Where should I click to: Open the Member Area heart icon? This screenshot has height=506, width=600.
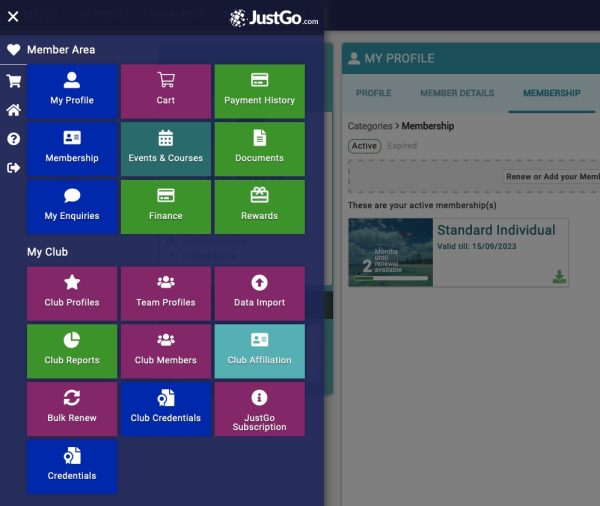[13, 50]
